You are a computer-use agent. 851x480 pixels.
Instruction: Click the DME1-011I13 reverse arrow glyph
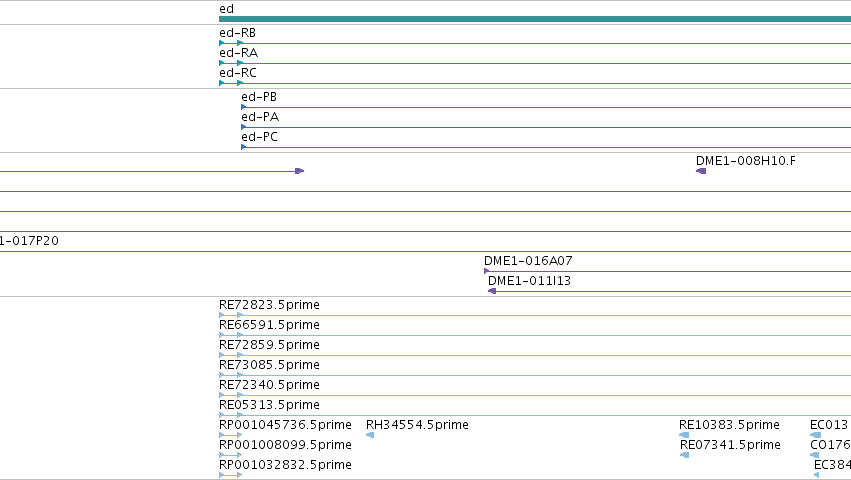(492, 291)
